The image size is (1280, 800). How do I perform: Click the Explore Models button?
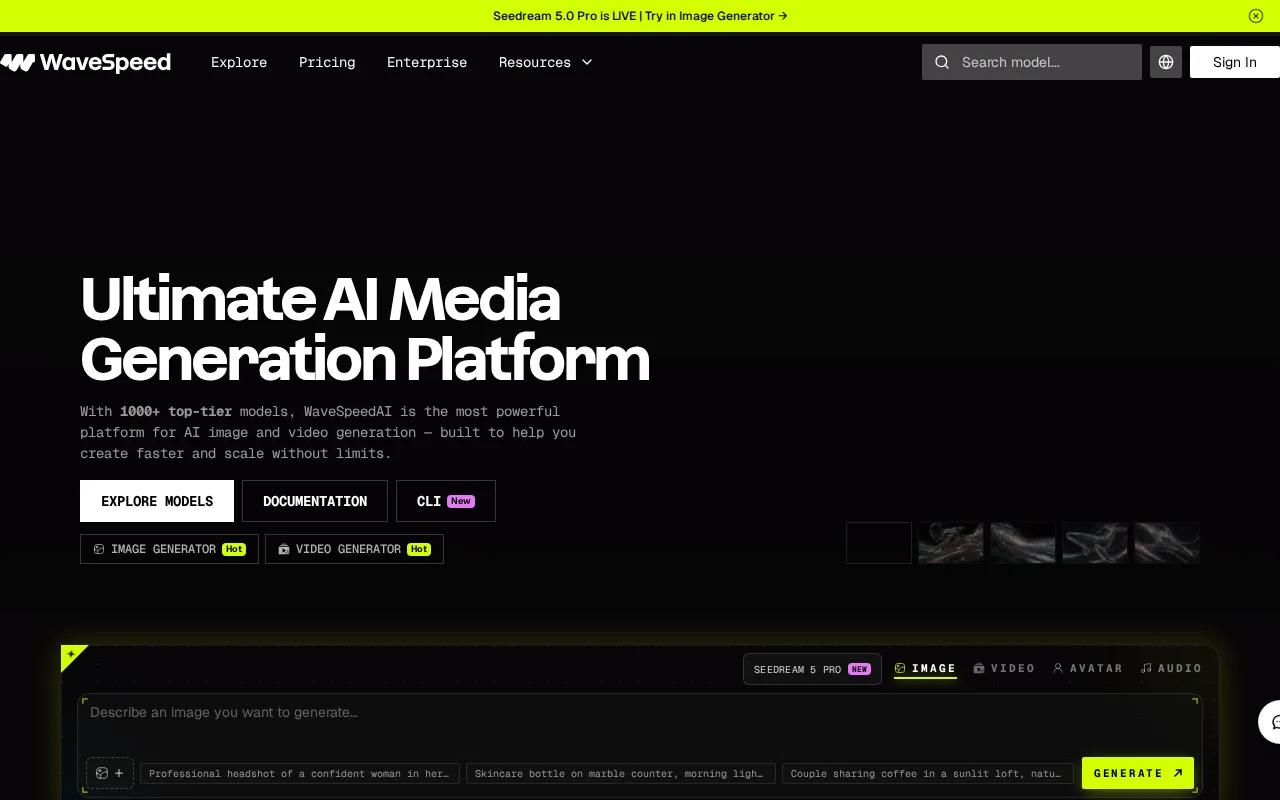click(157, 501)
